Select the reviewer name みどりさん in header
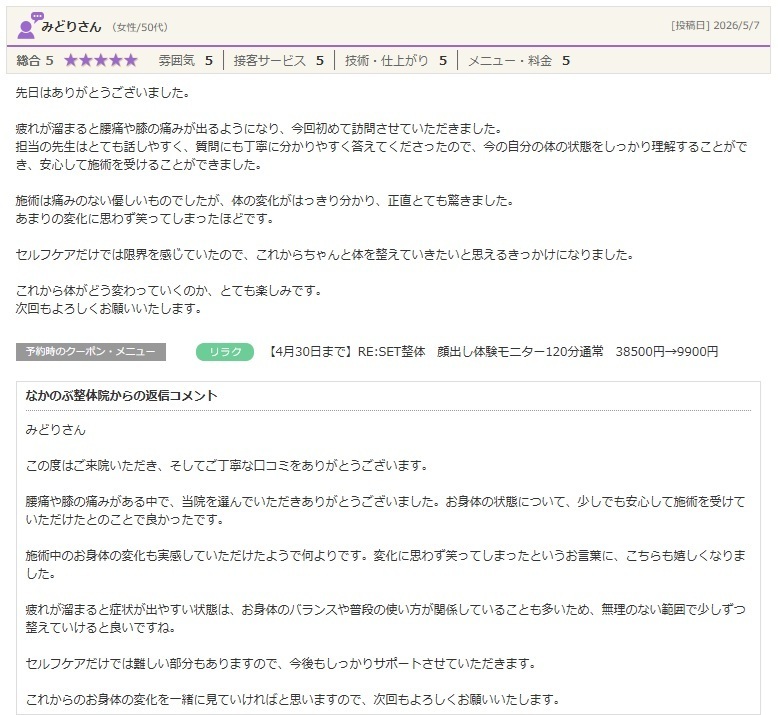The height and width of the screenshot is (715, 778). coord(71,27)
